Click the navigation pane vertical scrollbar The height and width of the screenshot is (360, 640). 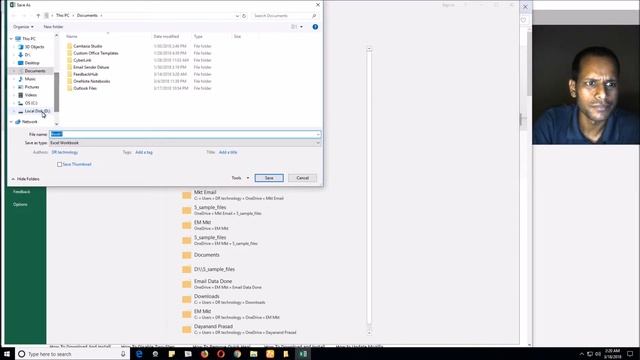[57, 92]
